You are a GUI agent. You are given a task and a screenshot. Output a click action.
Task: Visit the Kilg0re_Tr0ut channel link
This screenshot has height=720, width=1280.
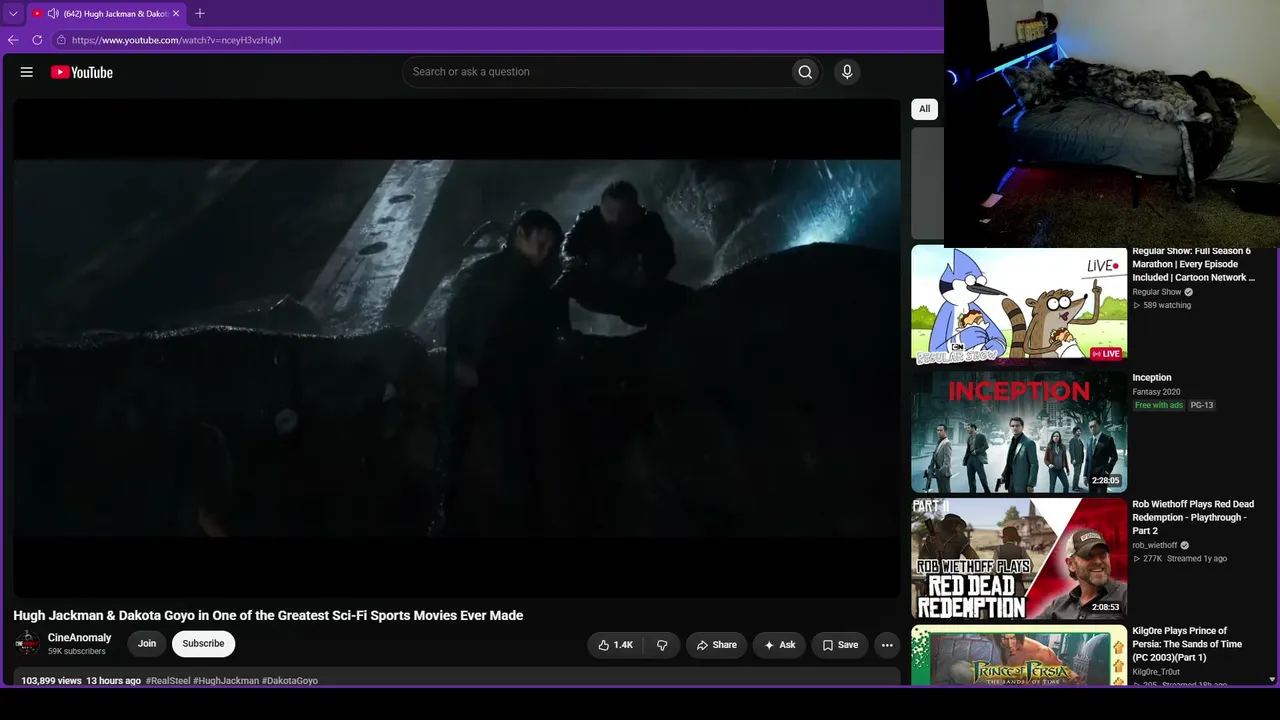1157,672
